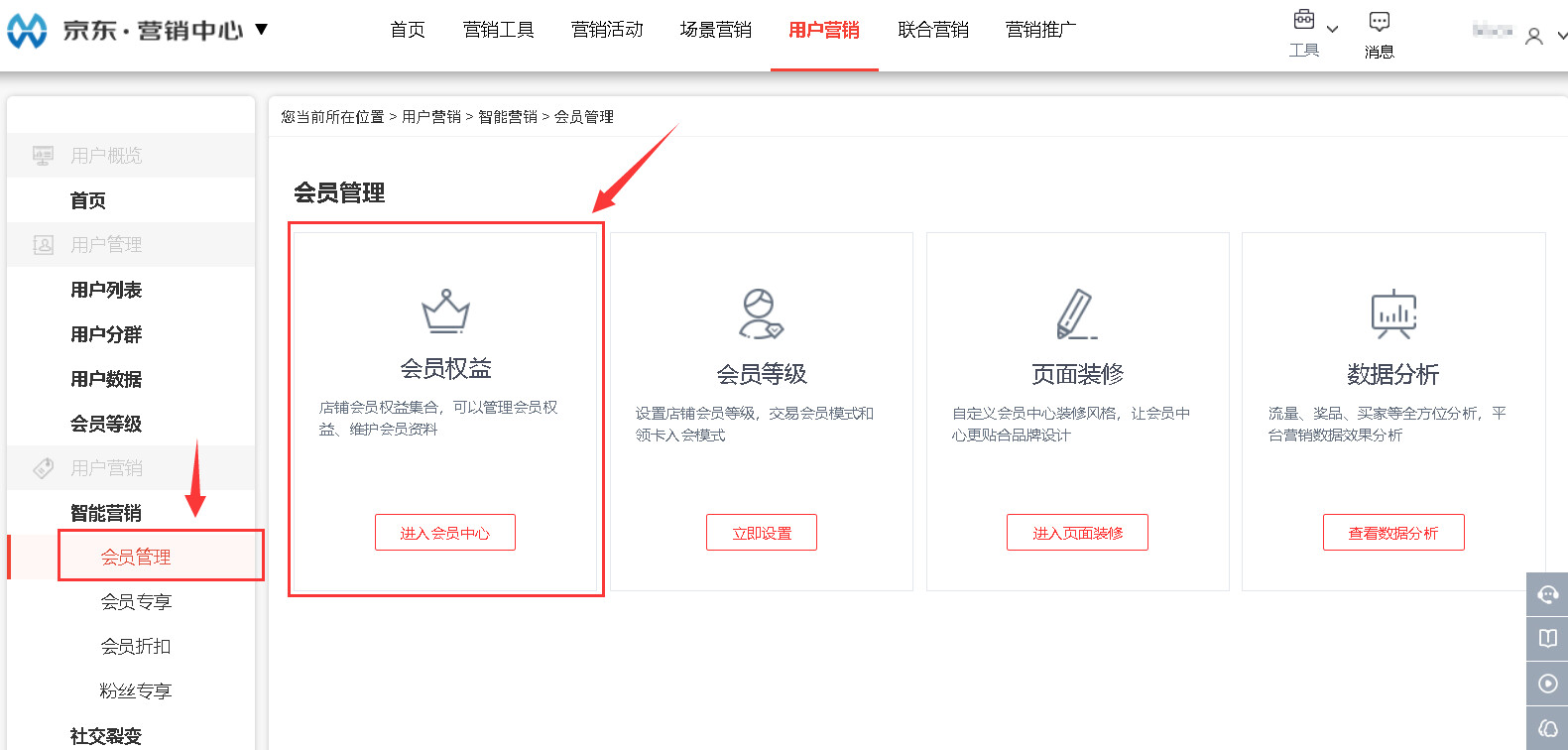Open the 联合营销 navigation tab
The height and width of the screenshot is (750, 1568).
pyautogui.click(x=933, y=30)
